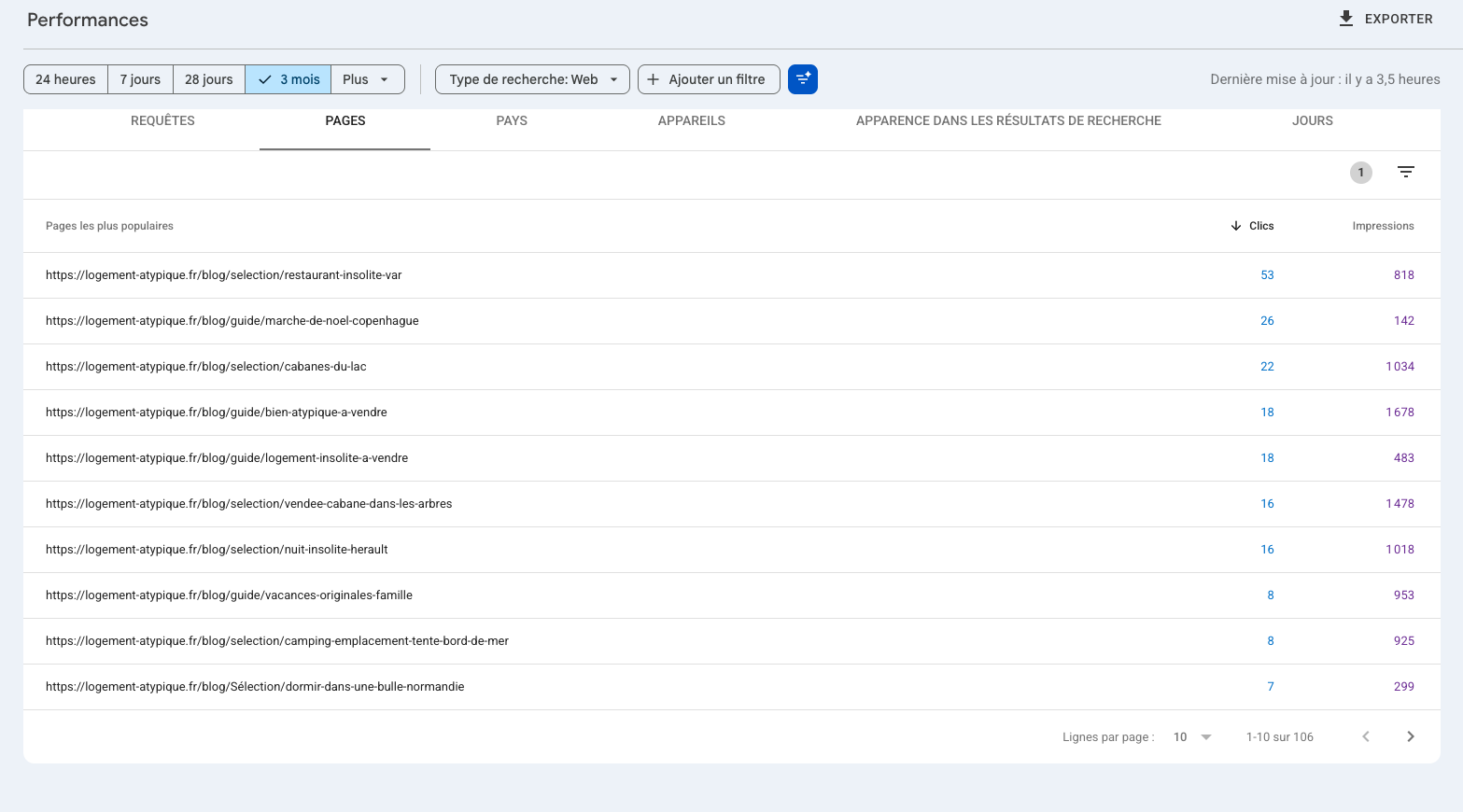Go to previous page of results
Viewport: 1463px width, 812px height.
[x=1366, y=736]
